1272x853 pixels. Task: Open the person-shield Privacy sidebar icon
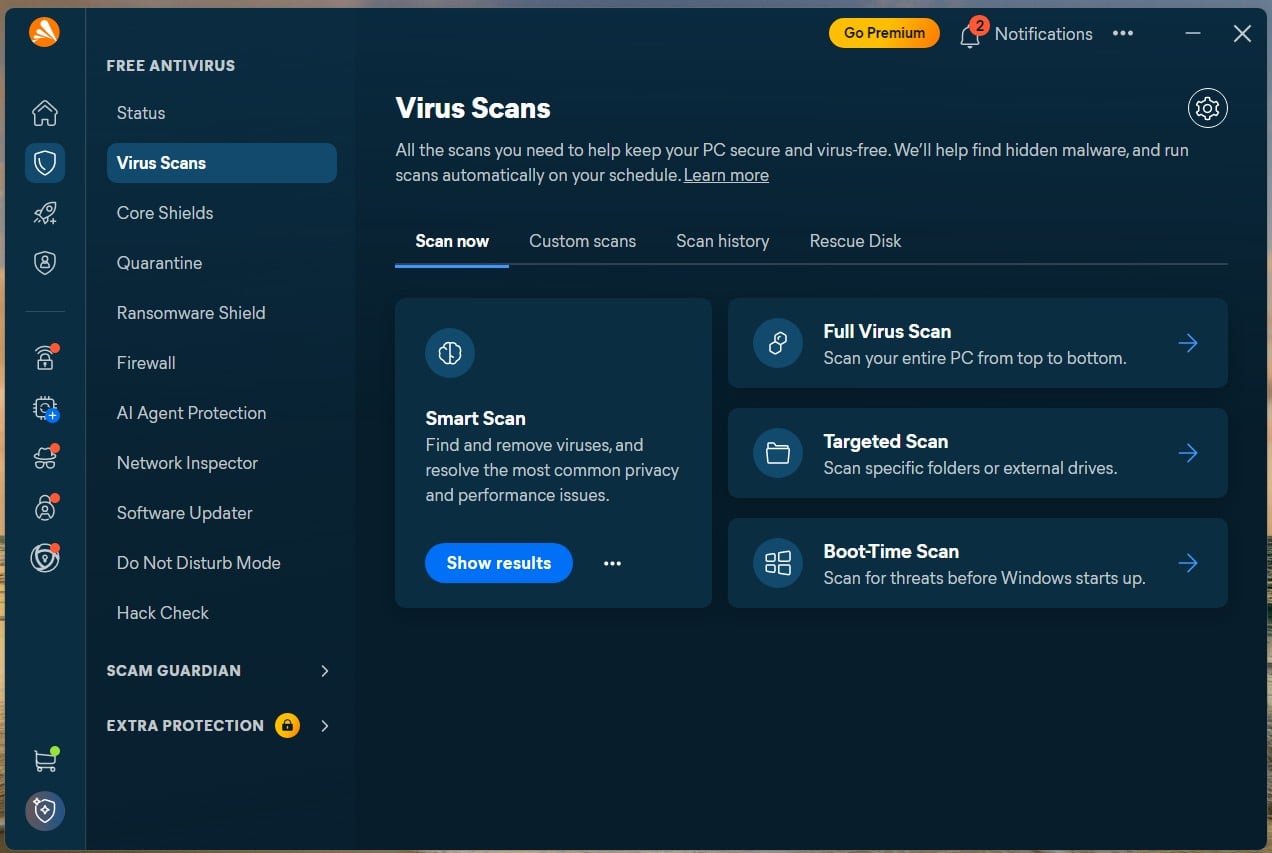[45, 263]
